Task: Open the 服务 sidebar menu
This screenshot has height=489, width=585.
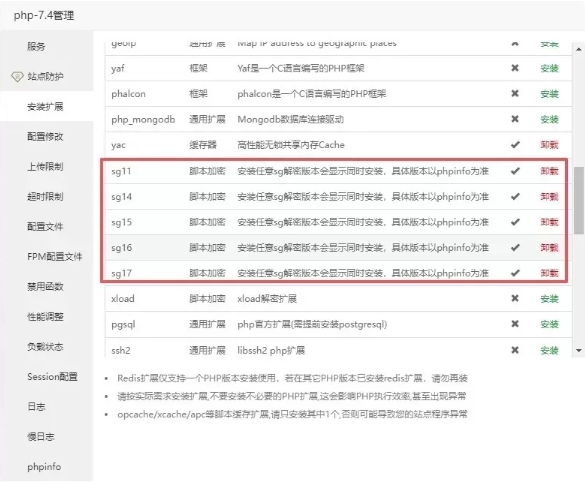Action: pyautogui.click(x=36, y=46)
